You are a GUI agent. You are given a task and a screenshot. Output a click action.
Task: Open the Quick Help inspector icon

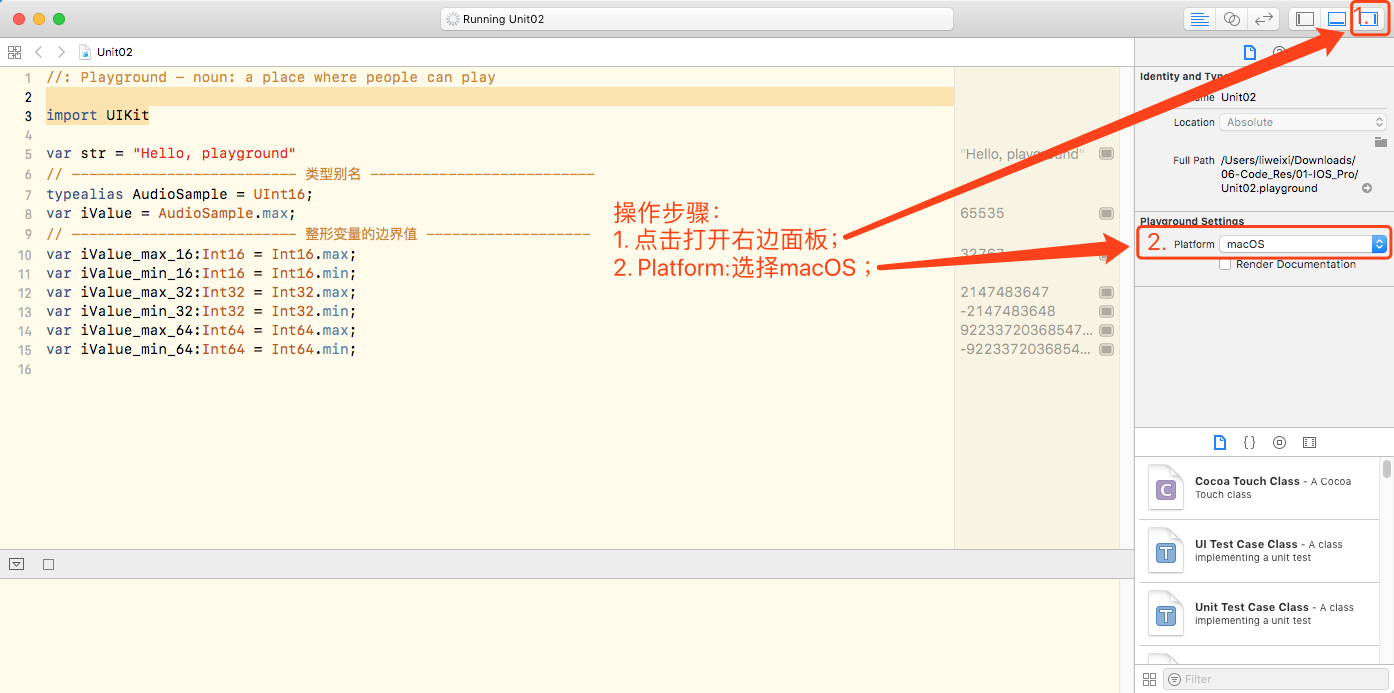[x=1281, y=53]
